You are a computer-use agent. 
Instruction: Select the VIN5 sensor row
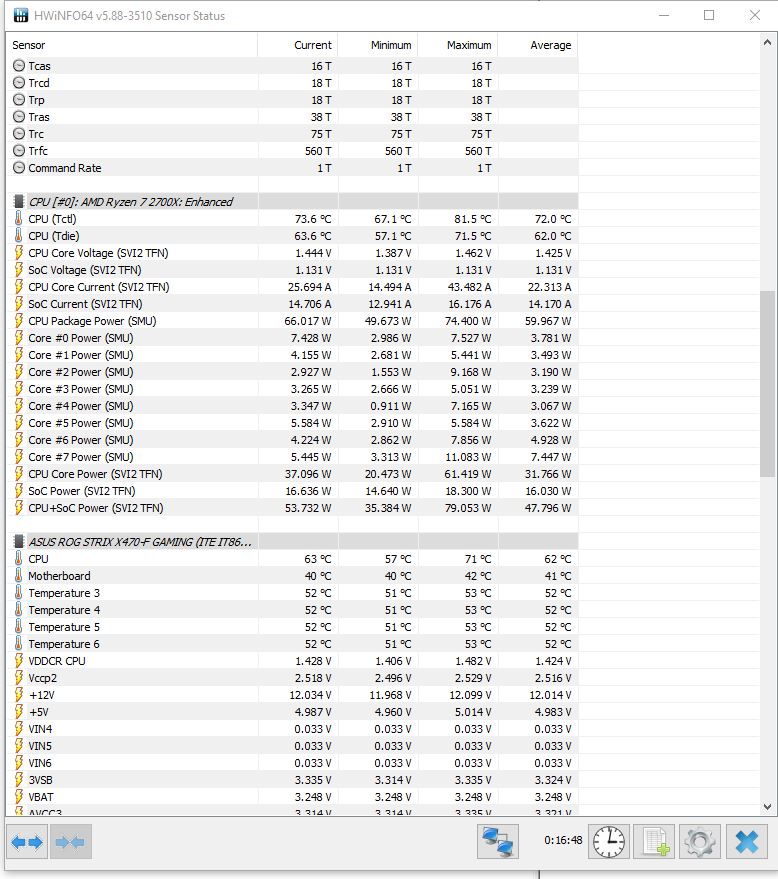click(x=292, y=746)
